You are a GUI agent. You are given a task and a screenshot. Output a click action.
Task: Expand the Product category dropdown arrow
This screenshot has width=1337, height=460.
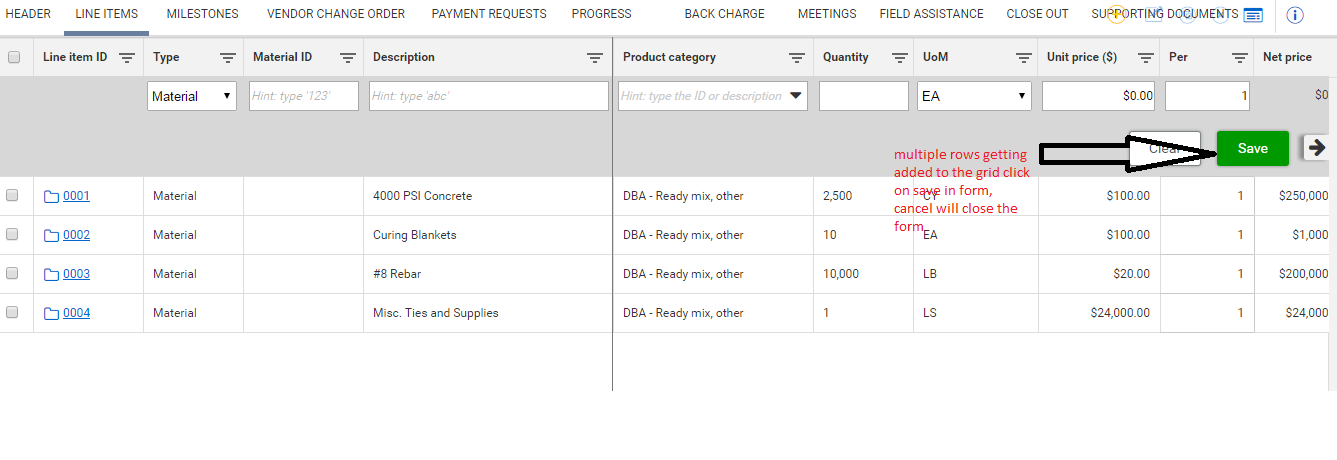(x=796, y=97)
